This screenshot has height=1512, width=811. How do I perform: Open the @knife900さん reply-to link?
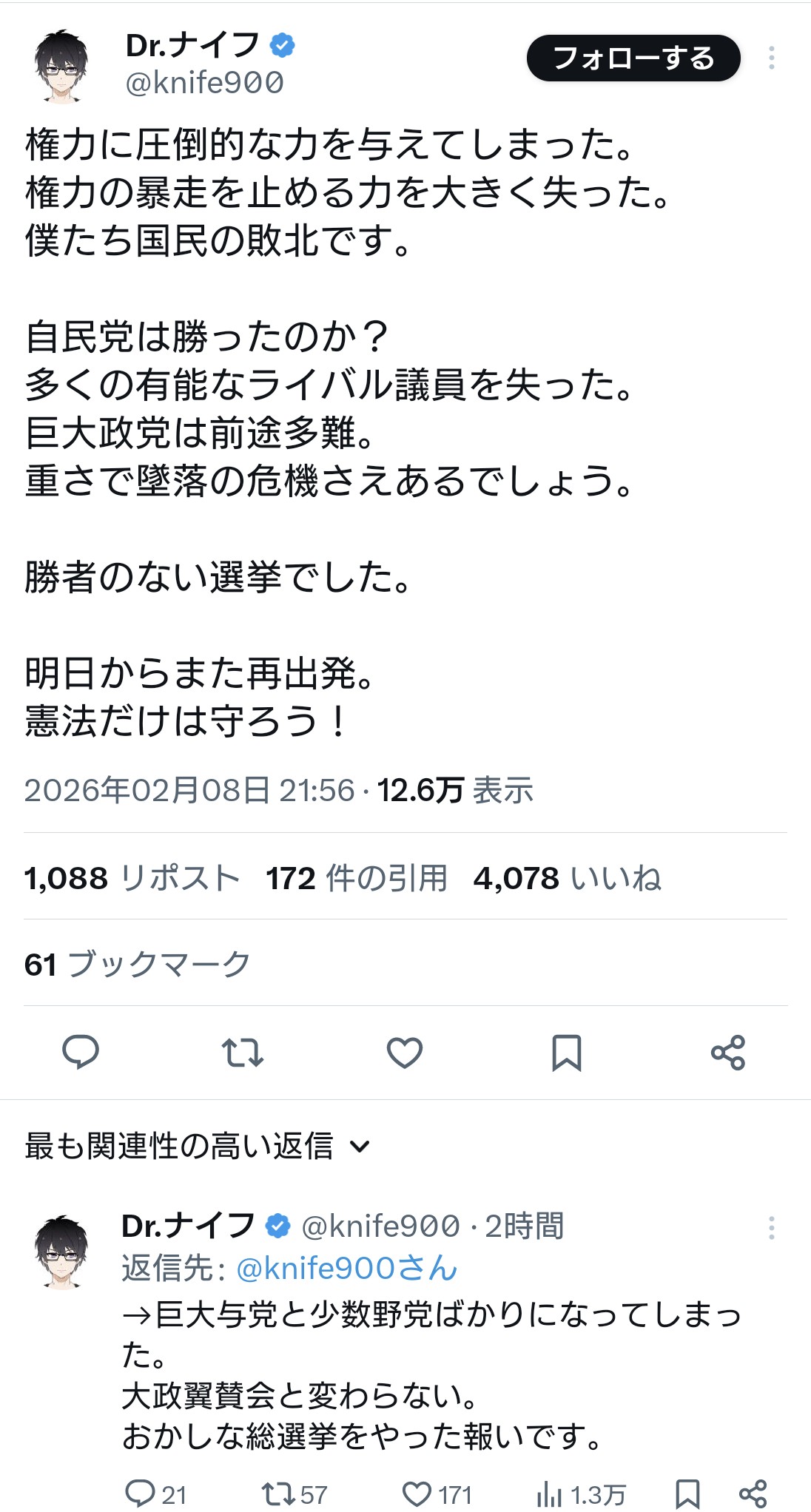[346, 1268]
